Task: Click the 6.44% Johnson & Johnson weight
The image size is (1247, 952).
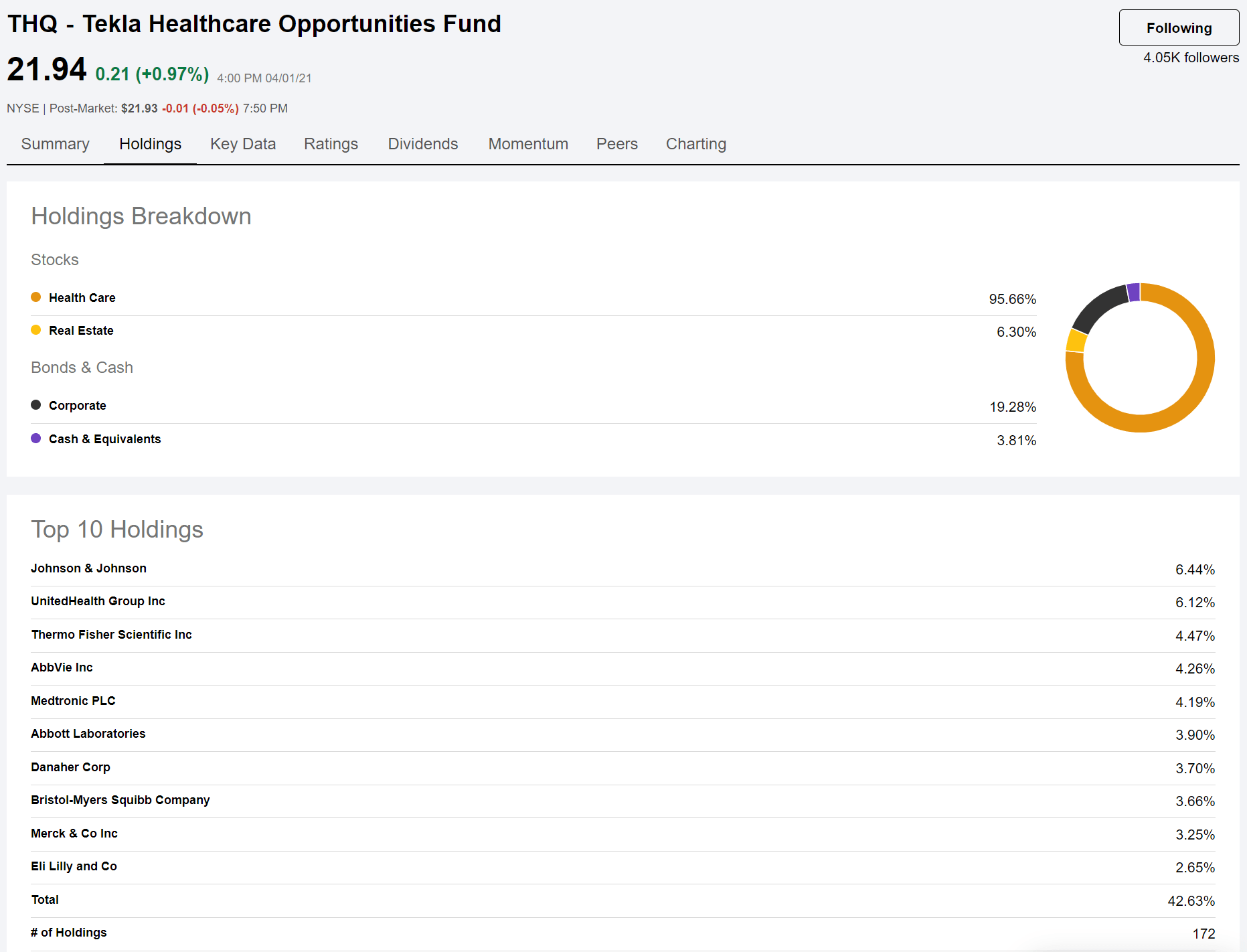Action: point(1195,570)
